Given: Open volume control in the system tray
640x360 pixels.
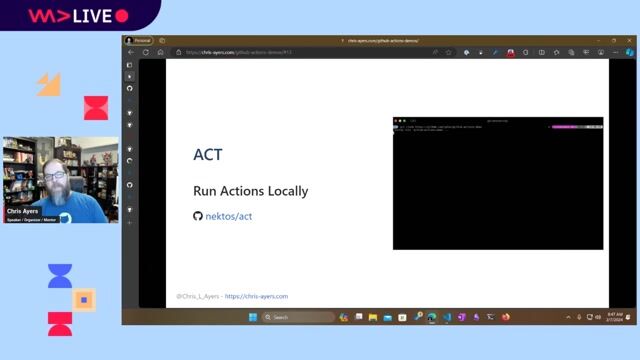Looking at the screenshot, I should coord(598,317).
